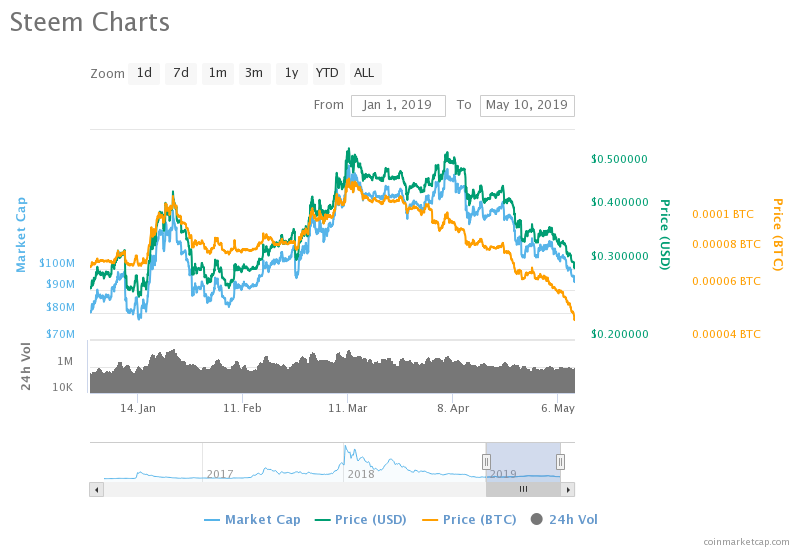Click the 0.00008 BTC axis label

(726, 244)
